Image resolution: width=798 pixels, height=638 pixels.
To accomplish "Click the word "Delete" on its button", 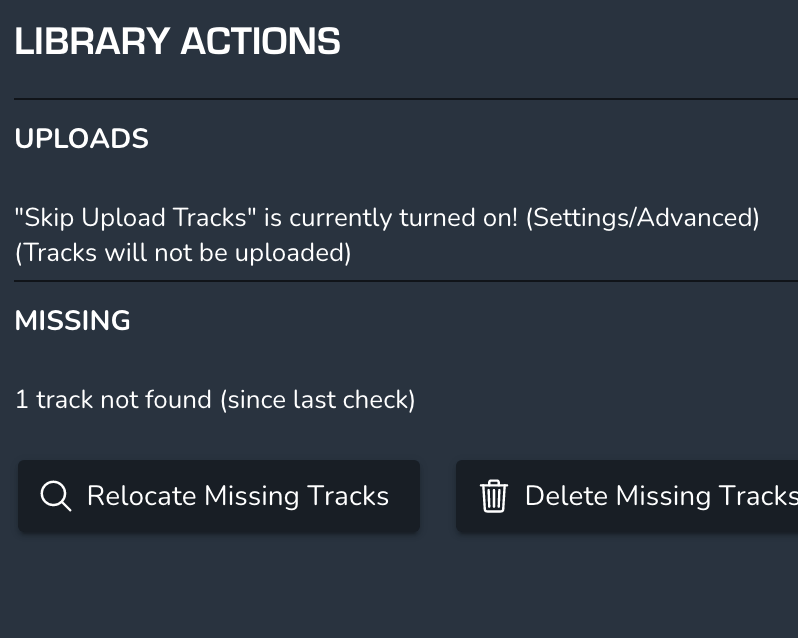I will [566, 496].
